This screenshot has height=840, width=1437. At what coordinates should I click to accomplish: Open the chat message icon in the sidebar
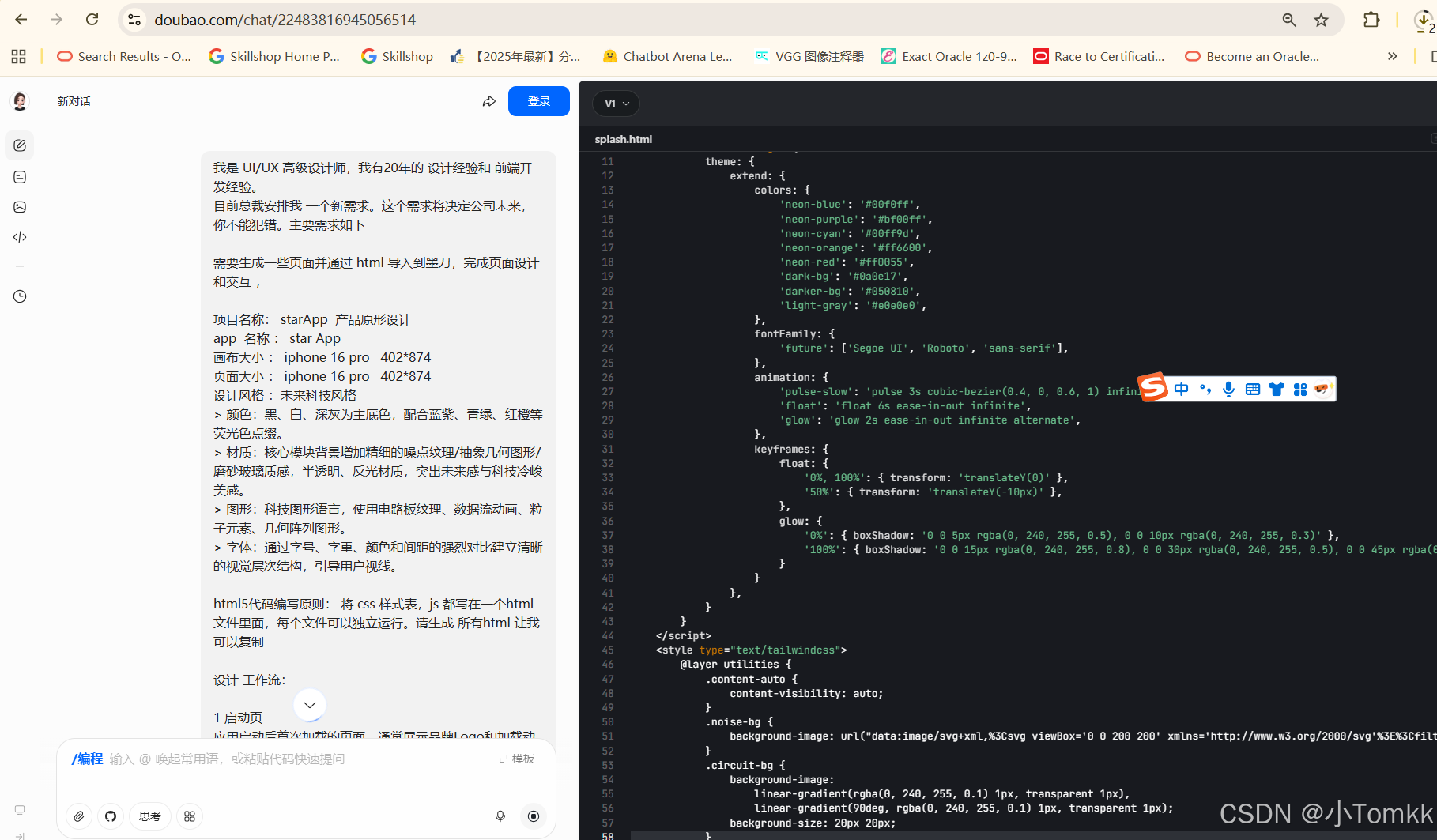point(20,177)
